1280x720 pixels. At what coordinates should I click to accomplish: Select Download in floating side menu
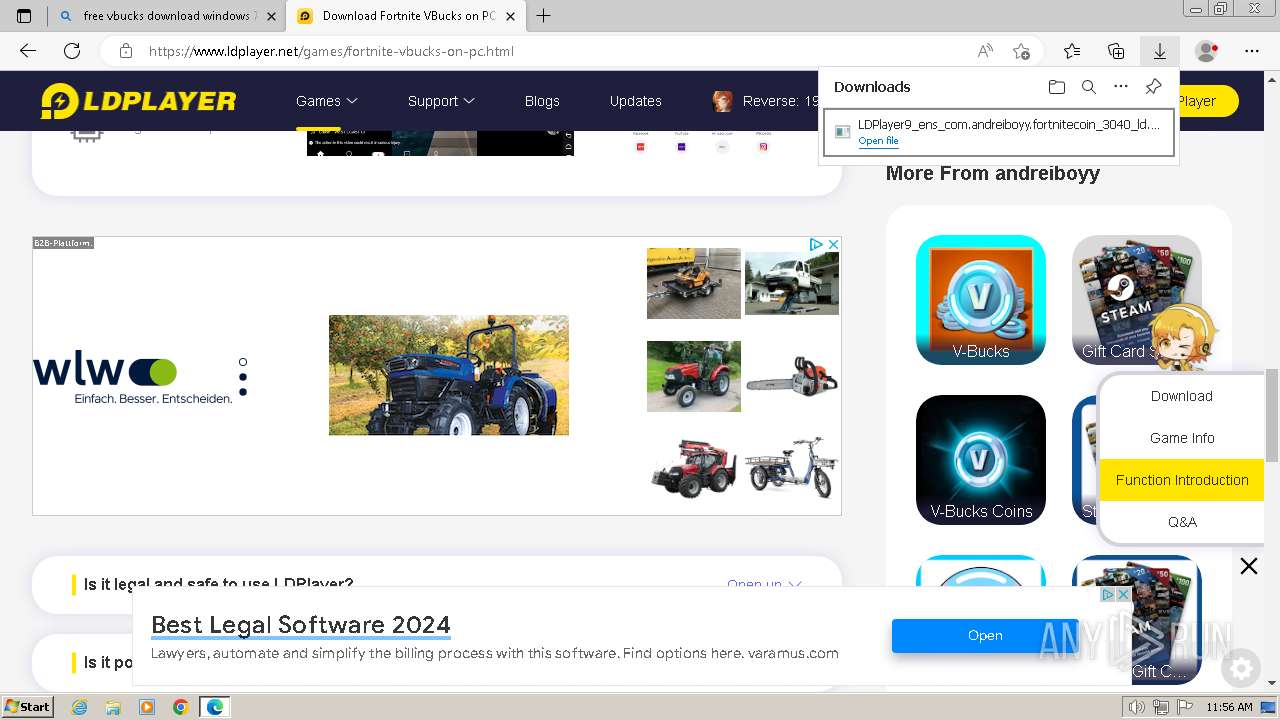[1182, 396]
